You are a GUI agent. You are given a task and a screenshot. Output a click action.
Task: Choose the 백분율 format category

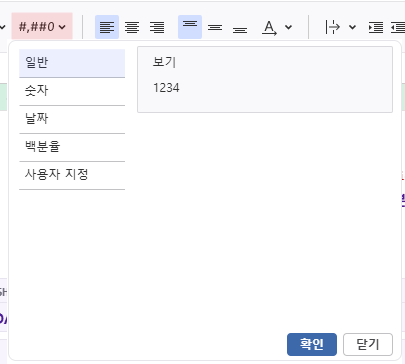pos(72,147)
